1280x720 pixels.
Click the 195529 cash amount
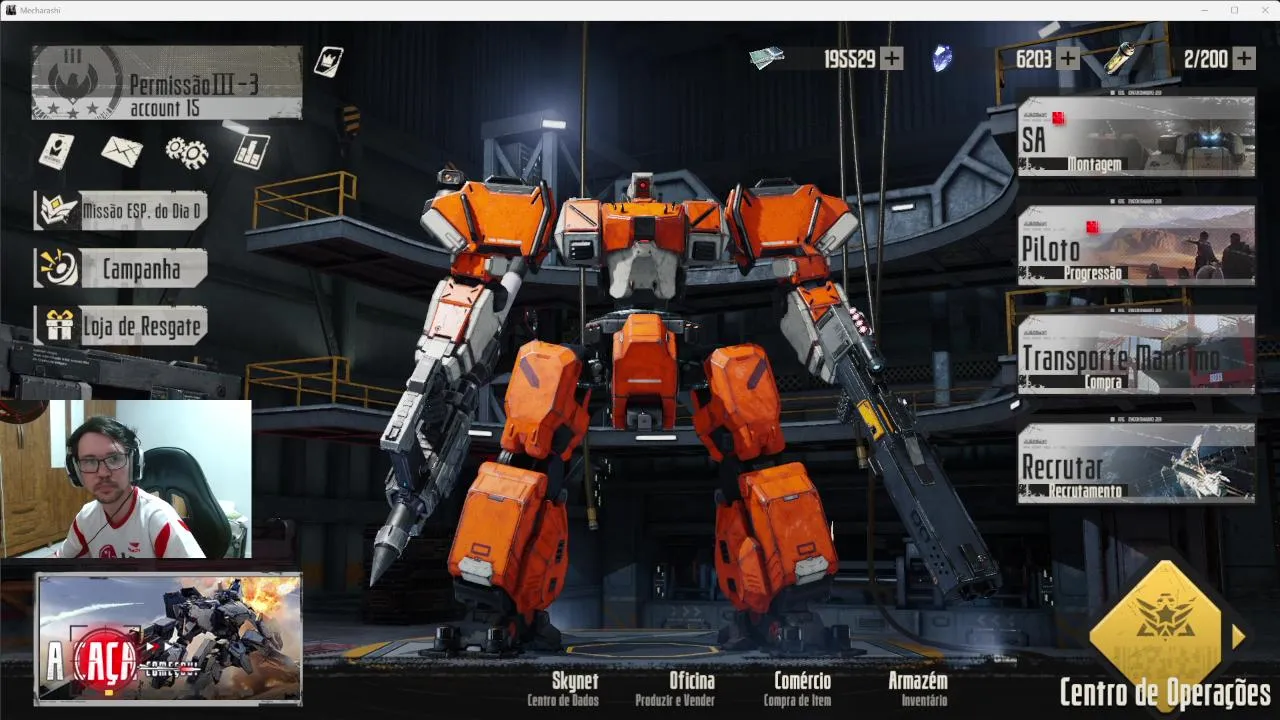pyautogui.click(x=849, y=59)
